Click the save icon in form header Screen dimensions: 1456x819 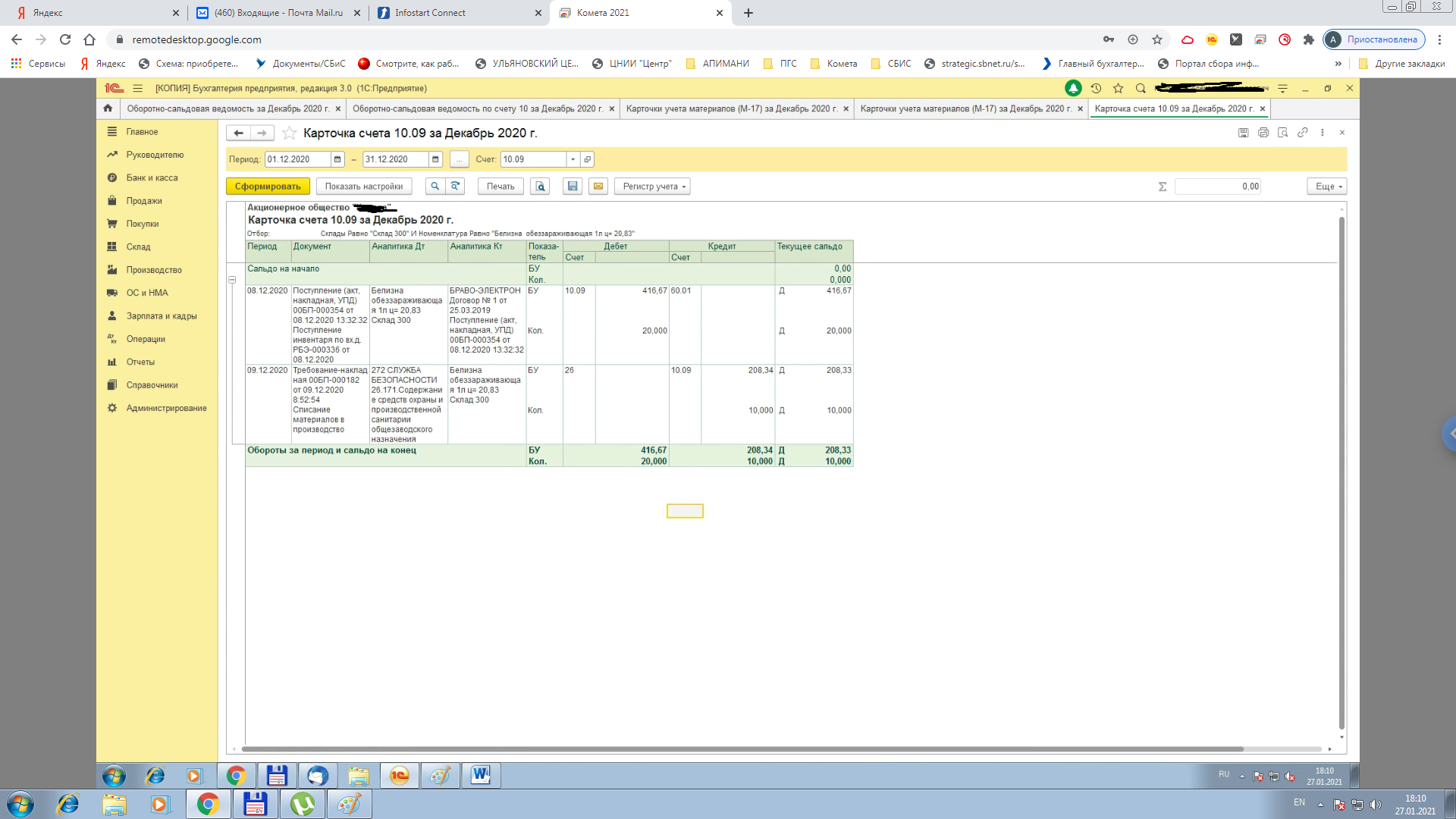point(1243,133)
